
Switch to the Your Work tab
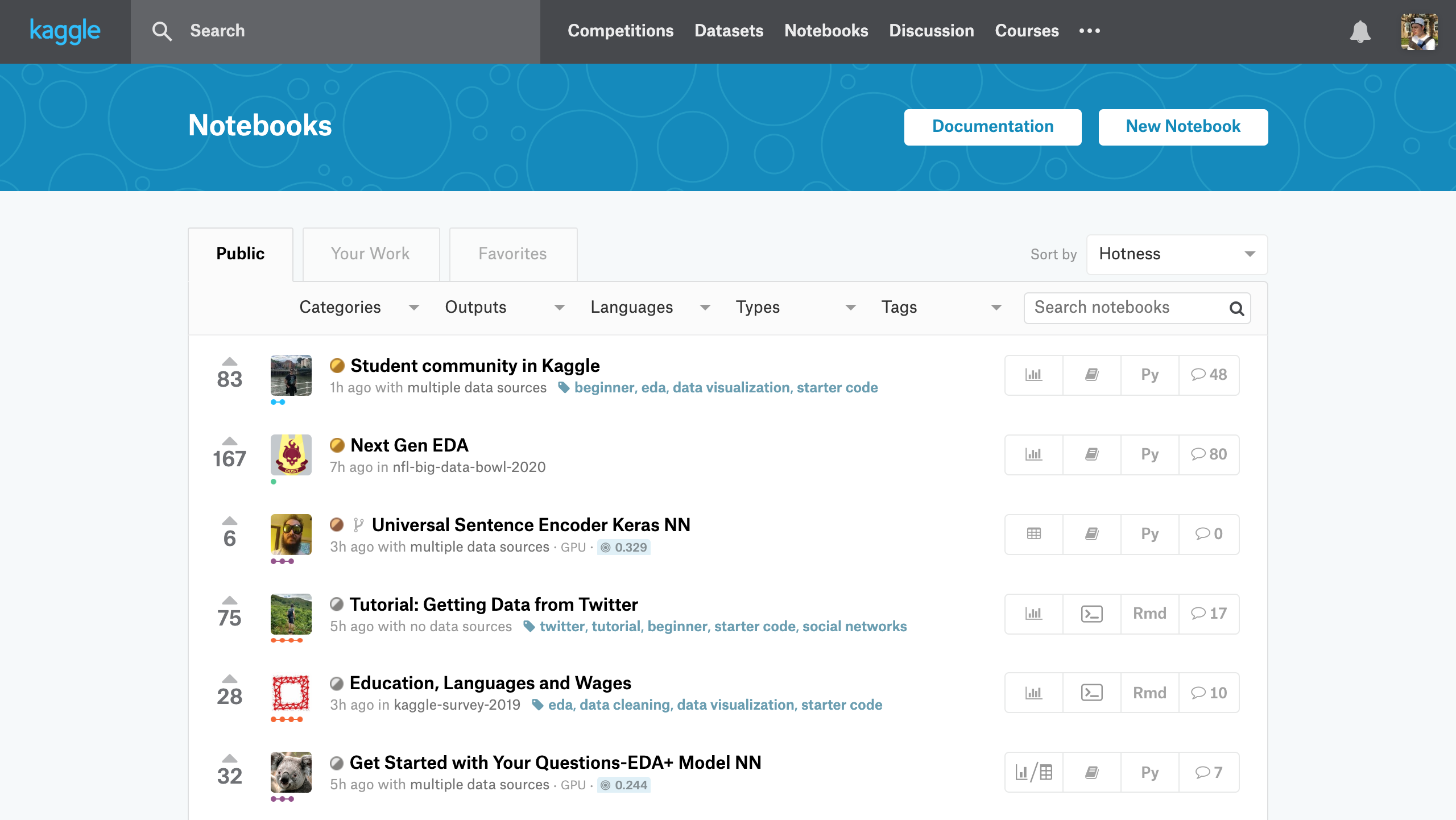(370, 254)
